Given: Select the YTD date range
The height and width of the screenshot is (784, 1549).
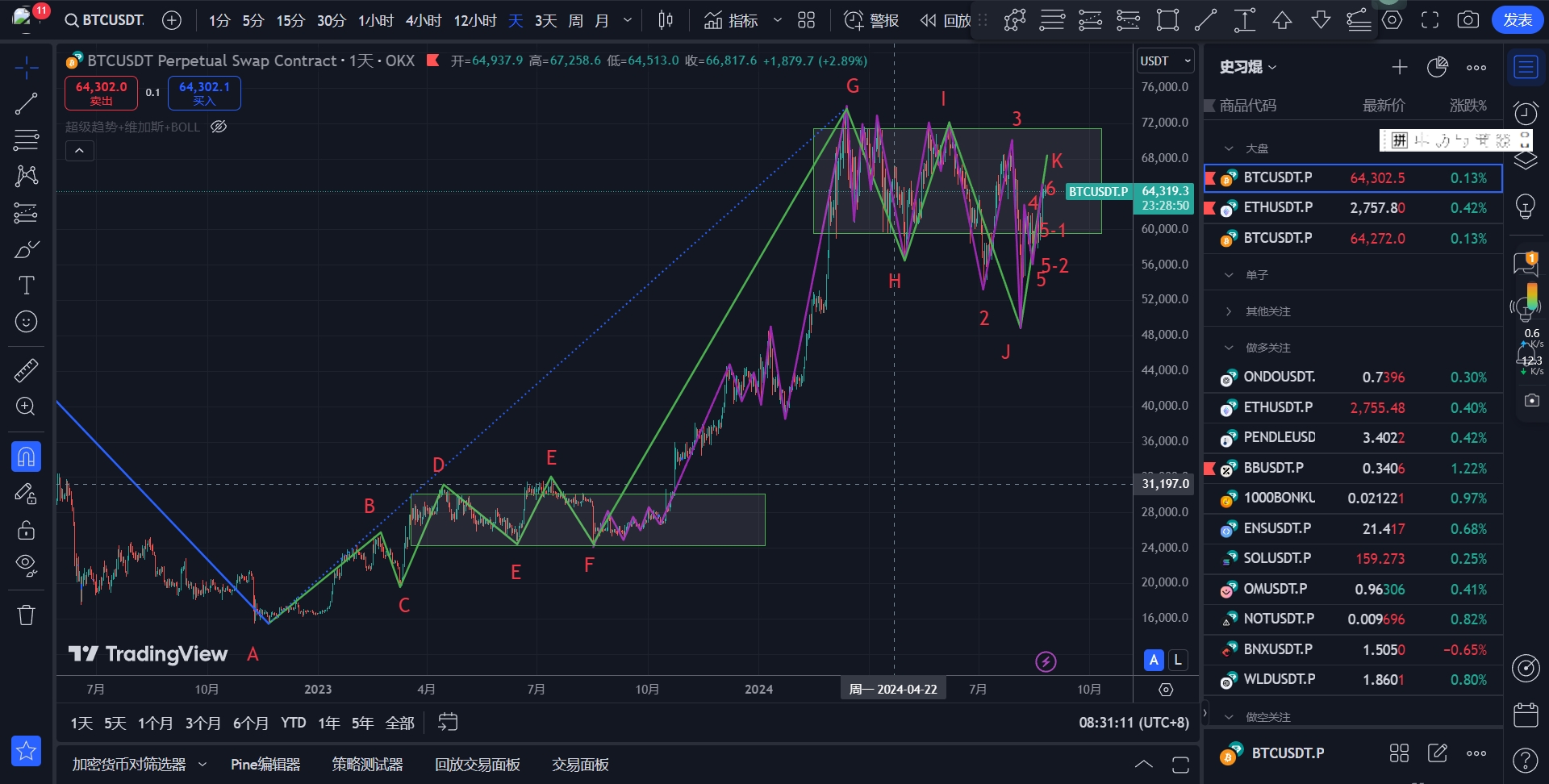Looking at the screenshot, I should [294, 723].
